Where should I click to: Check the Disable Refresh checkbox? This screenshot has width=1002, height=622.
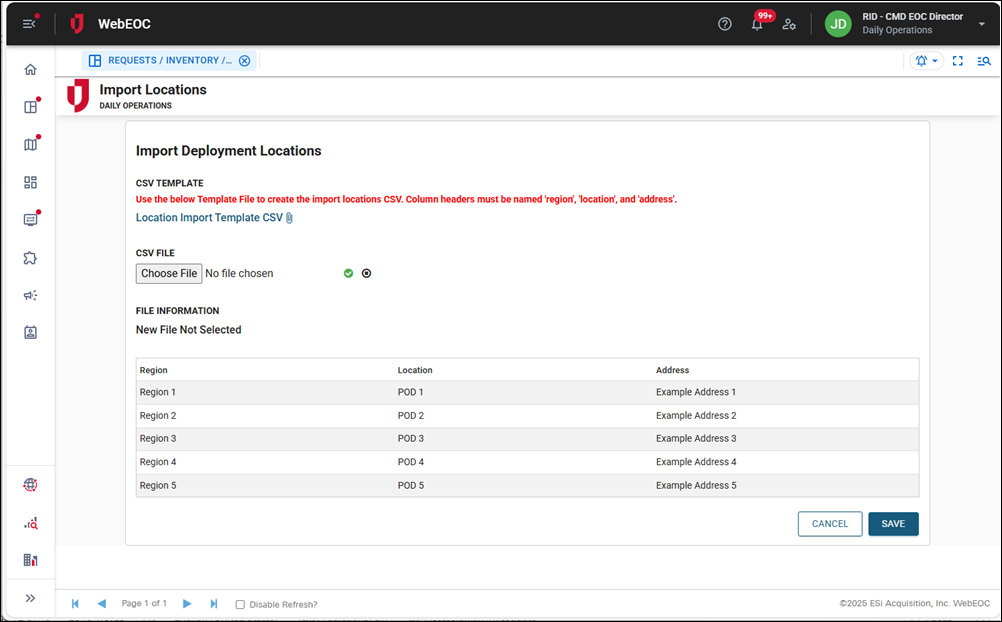239,604
